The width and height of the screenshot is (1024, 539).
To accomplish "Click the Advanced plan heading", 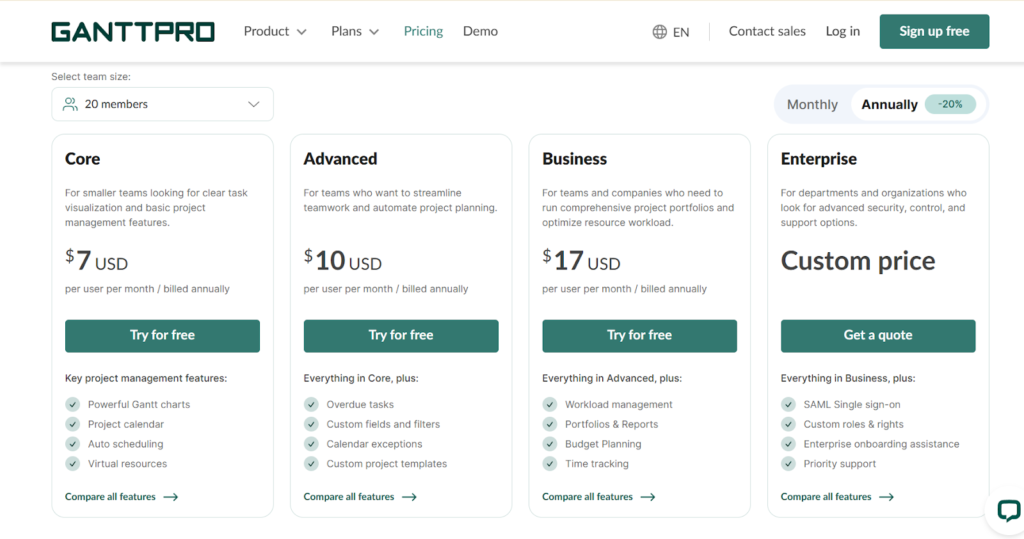I will pos(340,159).
